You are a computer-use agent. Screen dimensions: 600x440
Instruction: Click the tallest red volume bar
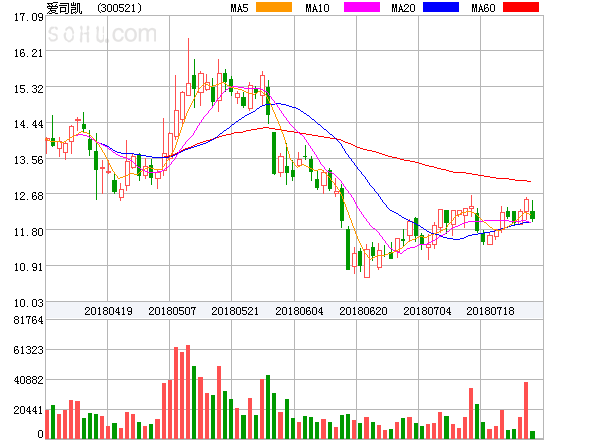point(188,392)
